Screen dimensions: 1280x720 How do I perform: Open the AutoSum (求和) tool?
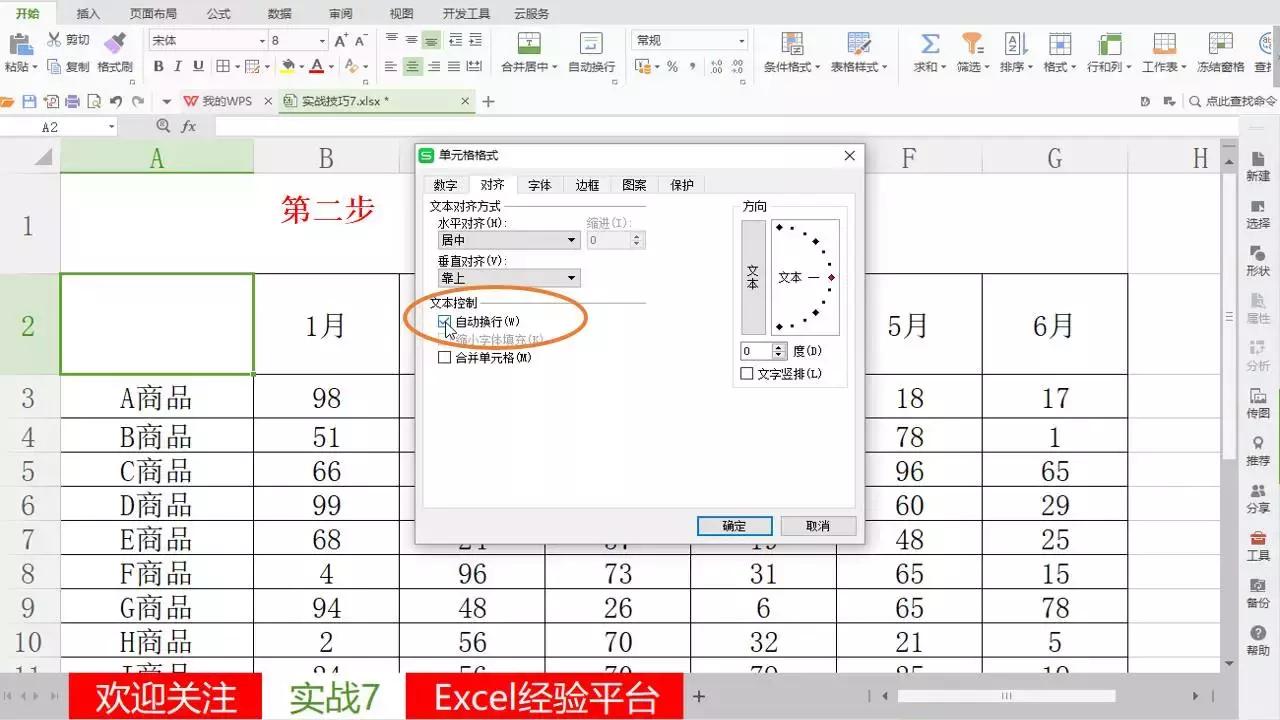[x=928, y=55]
